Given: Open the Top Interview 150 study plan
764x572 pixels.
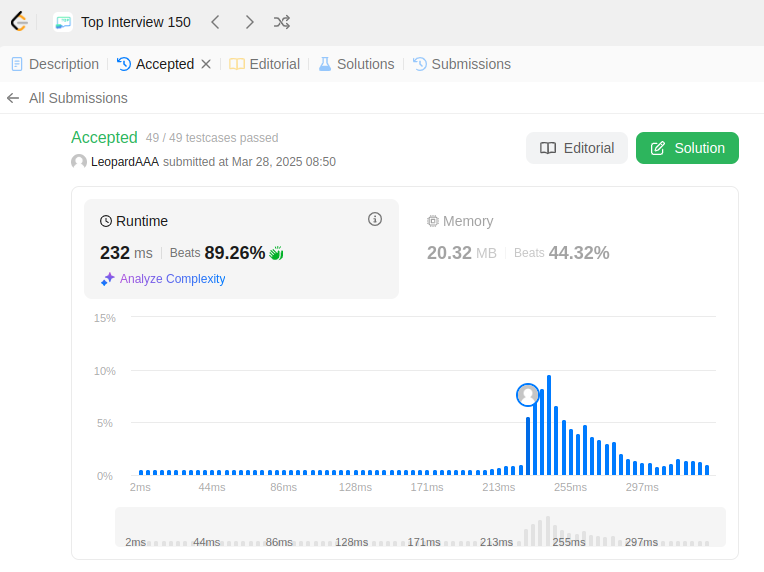Looking at the screenshot, I should tap(135, 22).
